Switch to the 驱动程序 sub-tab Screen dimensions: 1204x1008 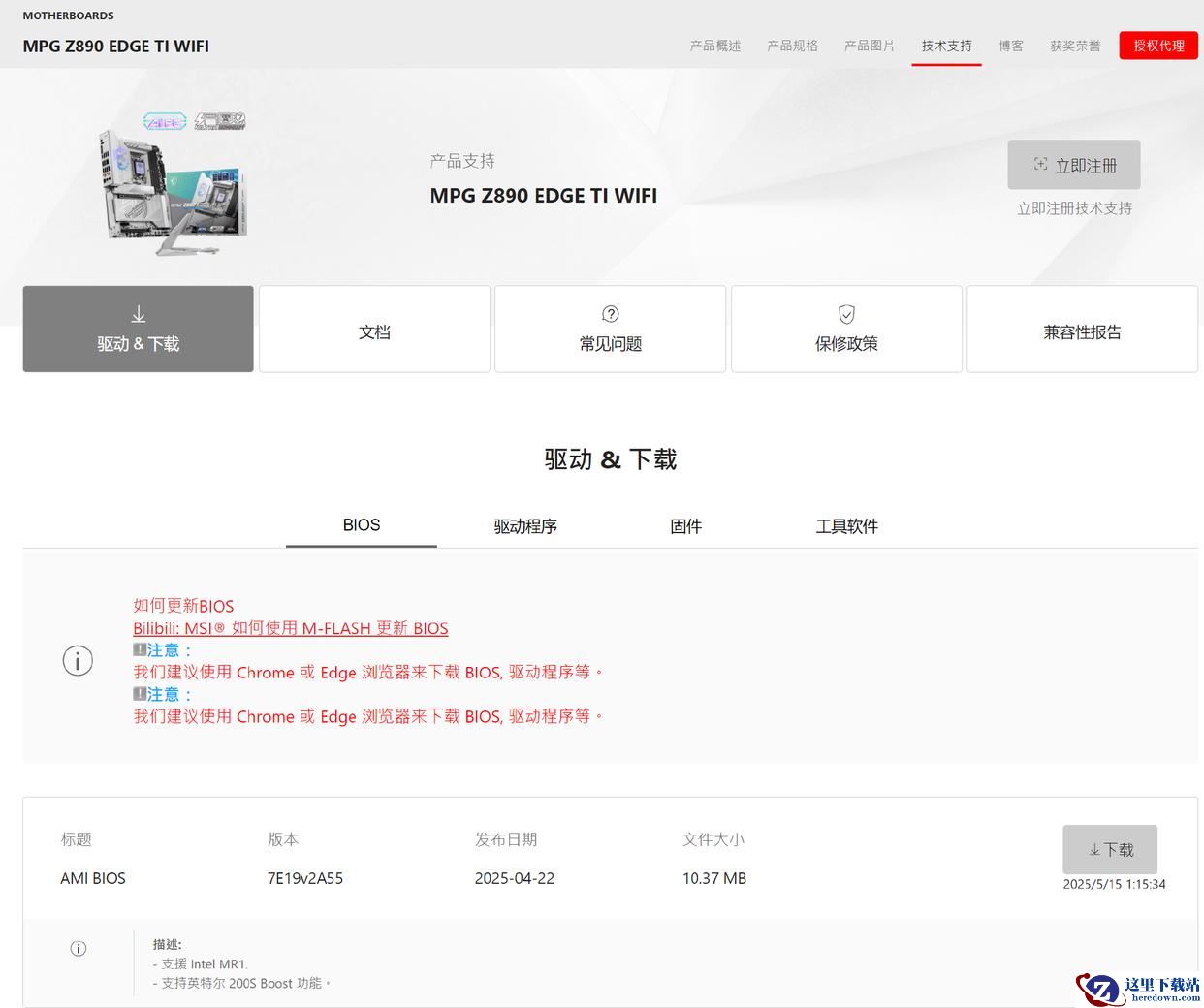(525, 526)
